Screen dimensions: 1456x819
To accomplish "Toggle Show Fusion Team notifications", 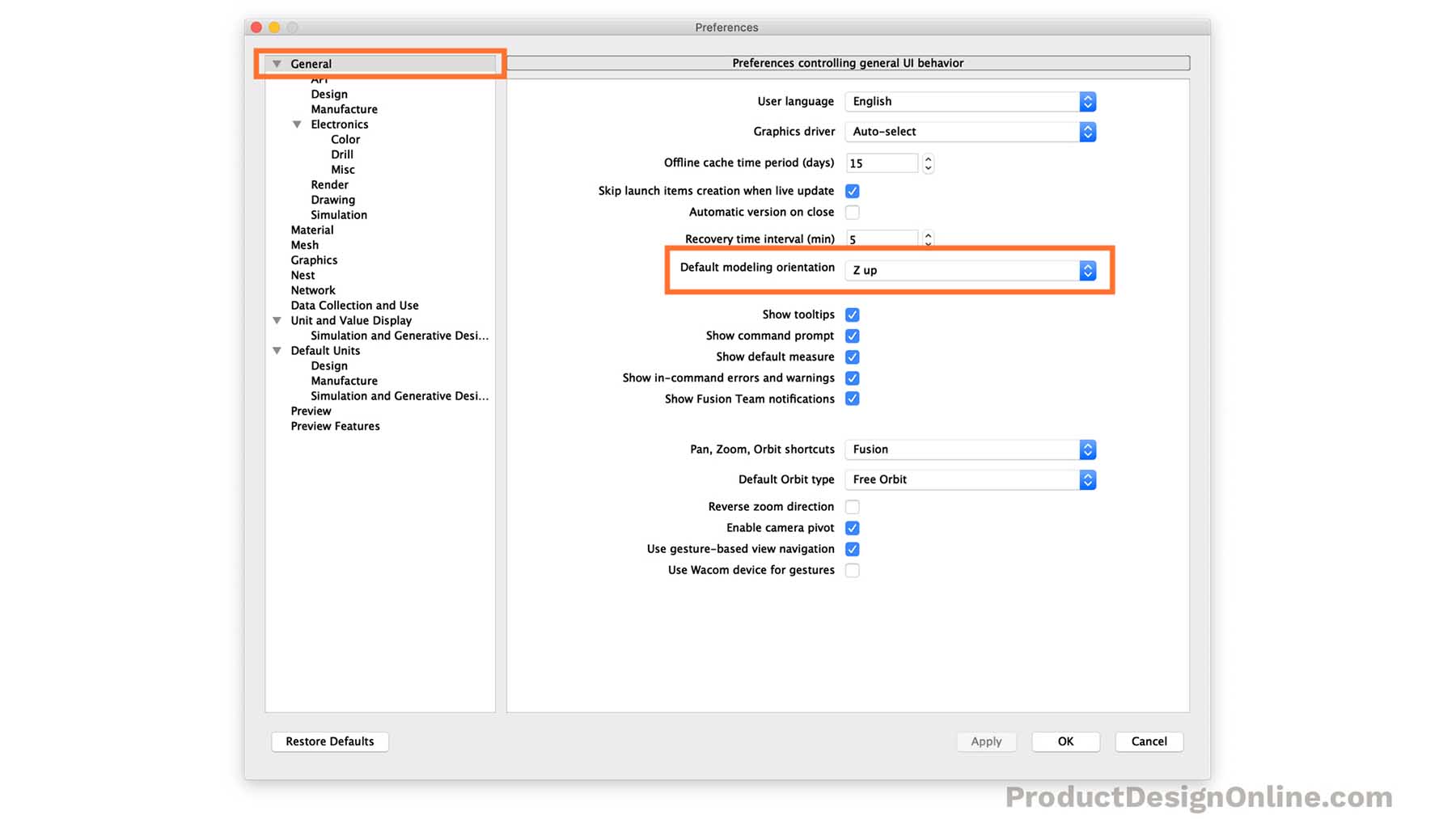I will [852, 399].
